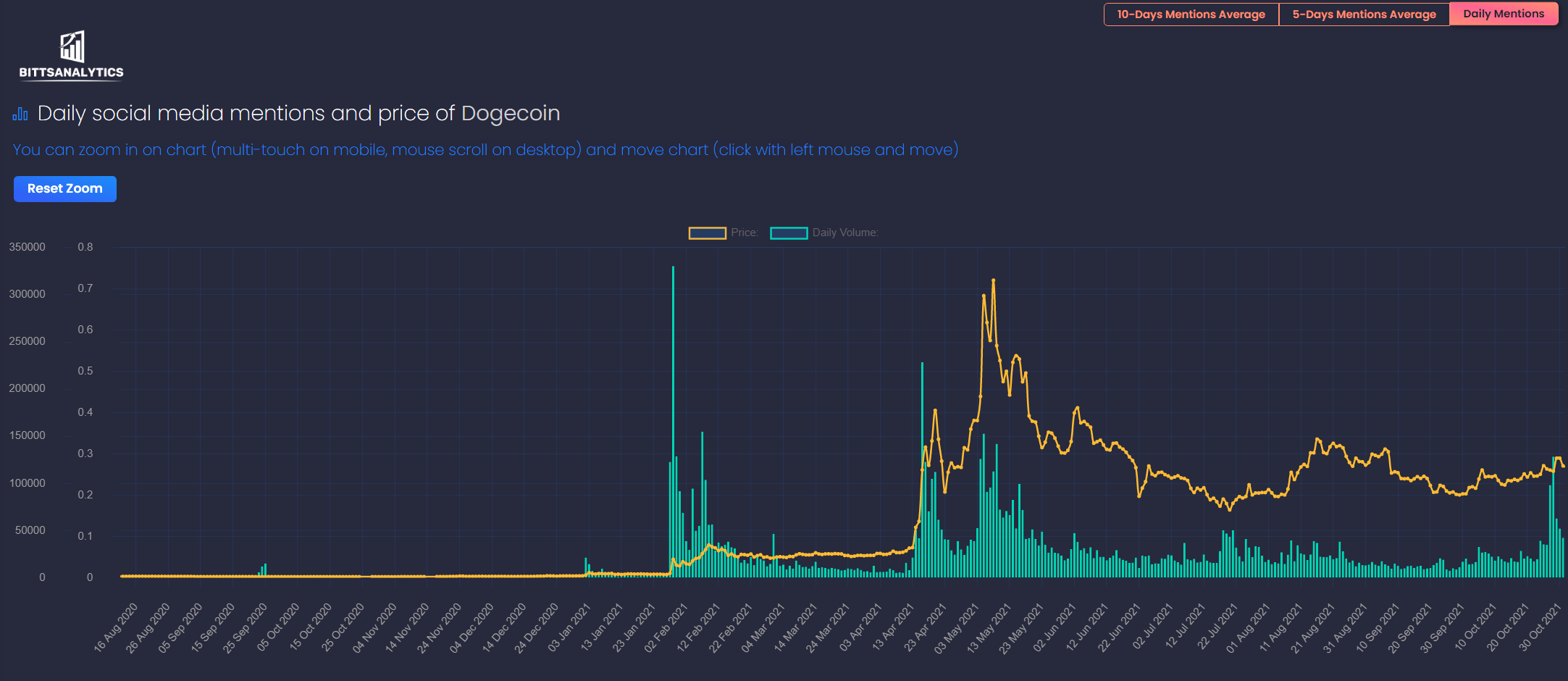
Task: Click the '20 Sep 2021' date label
Action: [1409, 627]
